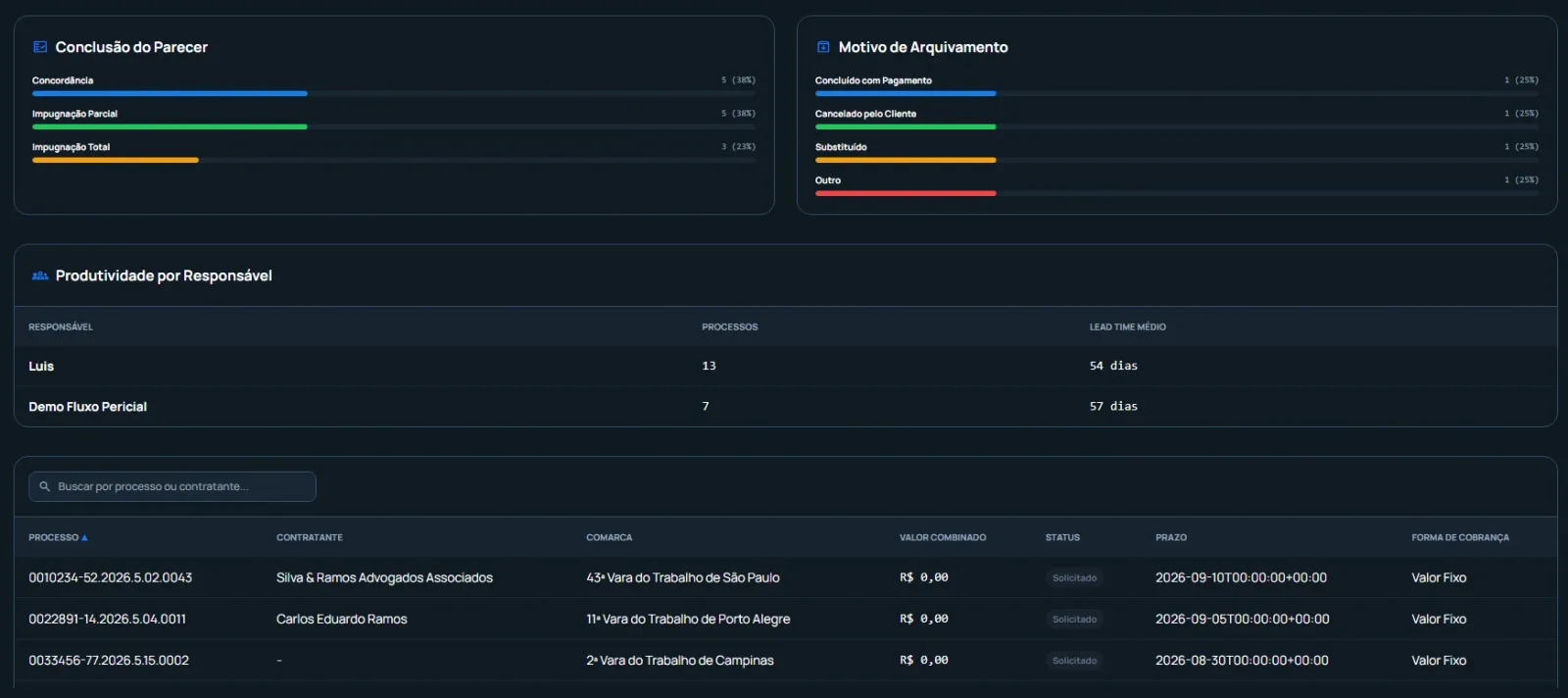1568x698 pixels.
Task: Click Solicitado badge in Campinas row
Action: [x=1074, y=660]
